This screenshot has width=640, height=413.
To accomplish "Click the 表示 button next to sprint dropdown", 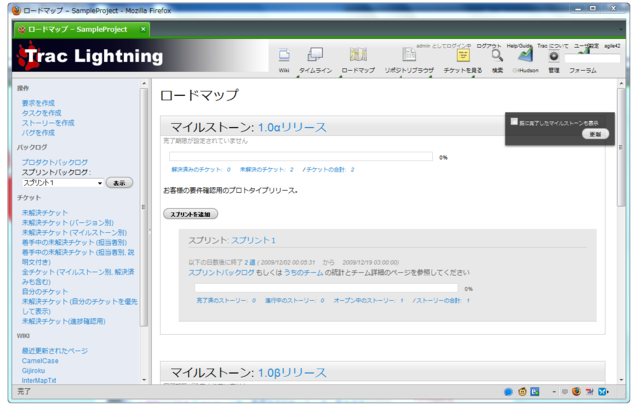I will [119, 183].
